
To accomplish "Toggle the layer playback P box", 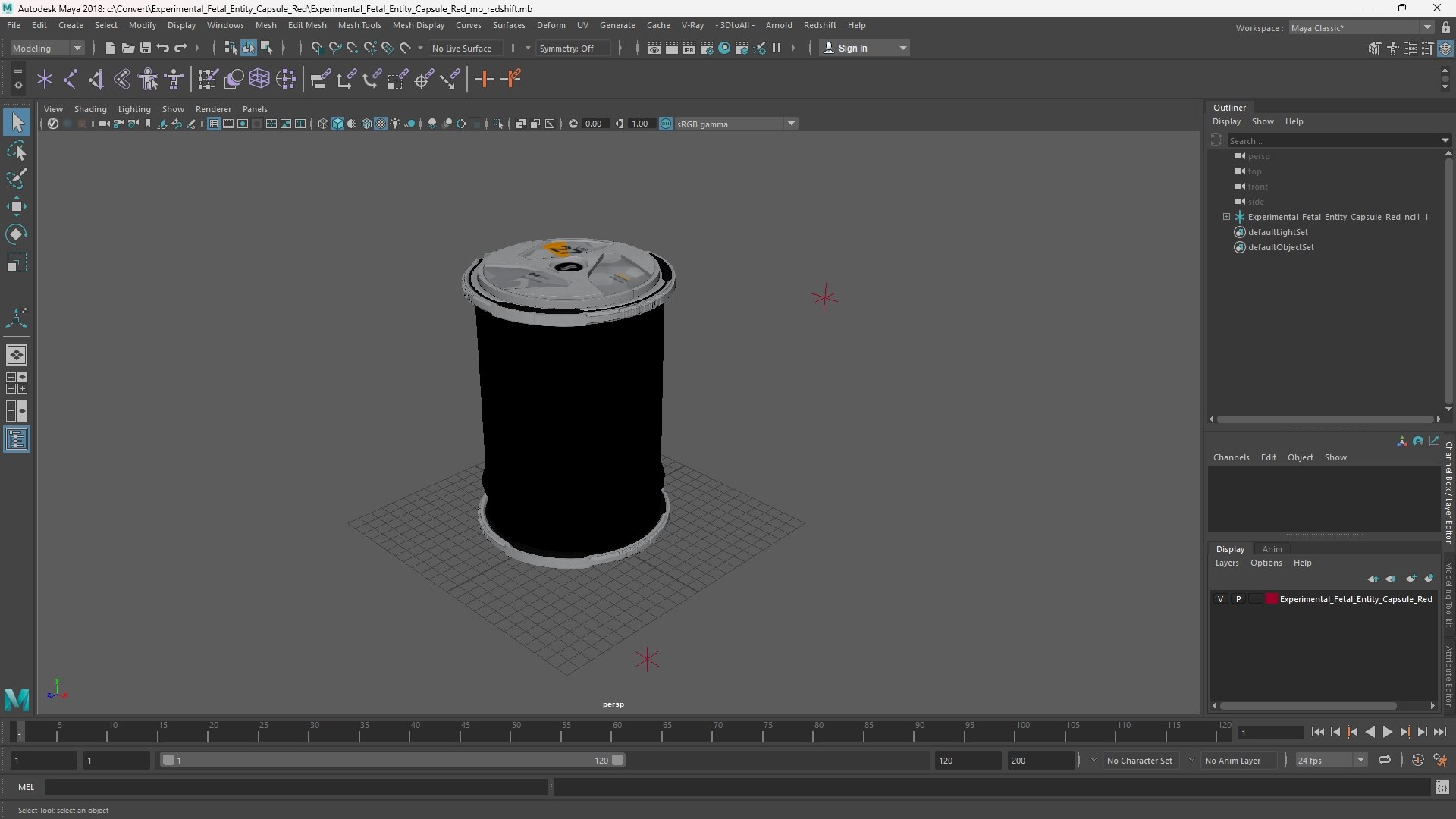I will (1238, 599).
